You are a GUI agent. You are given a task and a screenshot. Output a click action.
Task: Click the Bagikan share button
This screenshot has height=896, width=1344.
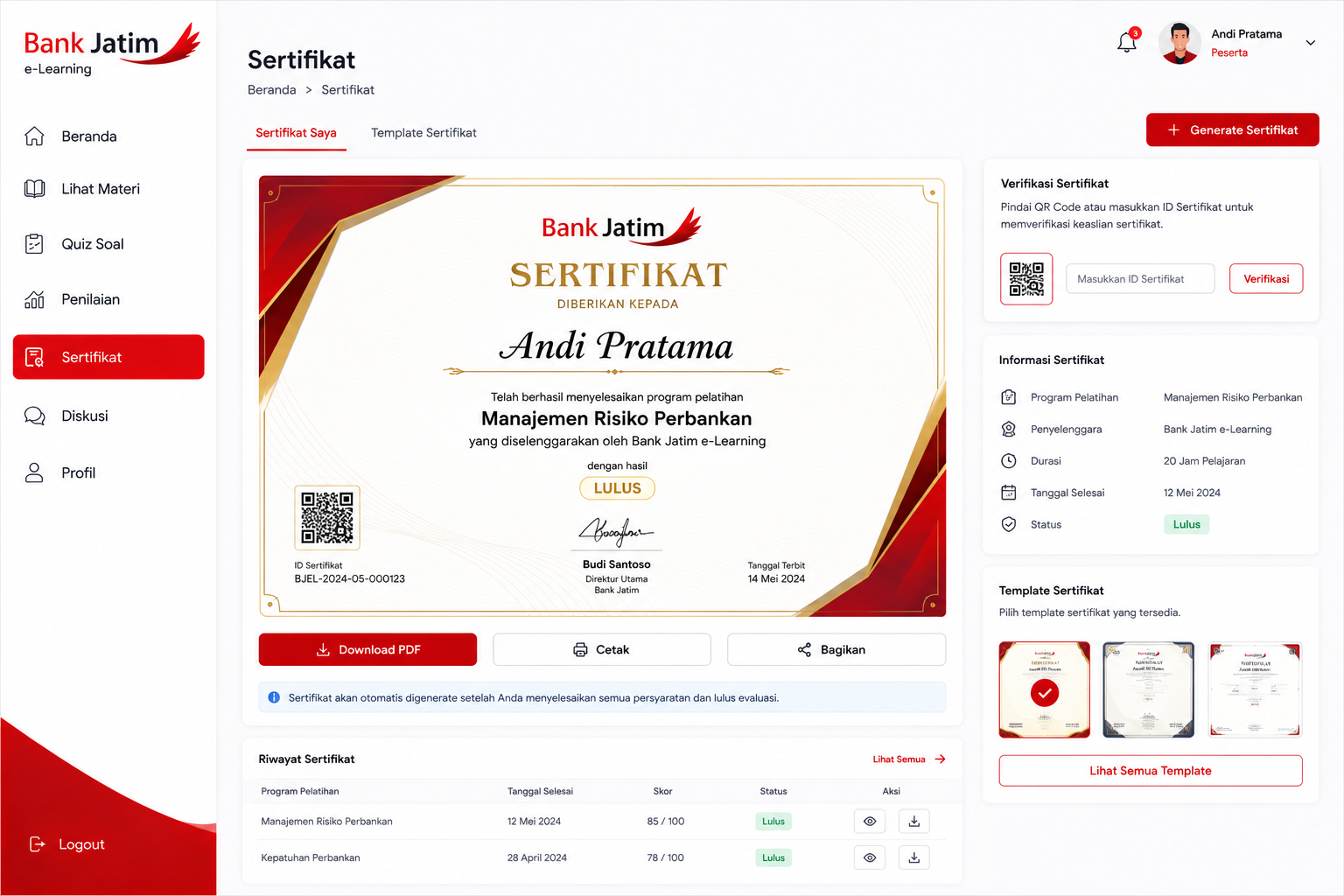click(836, 649)
